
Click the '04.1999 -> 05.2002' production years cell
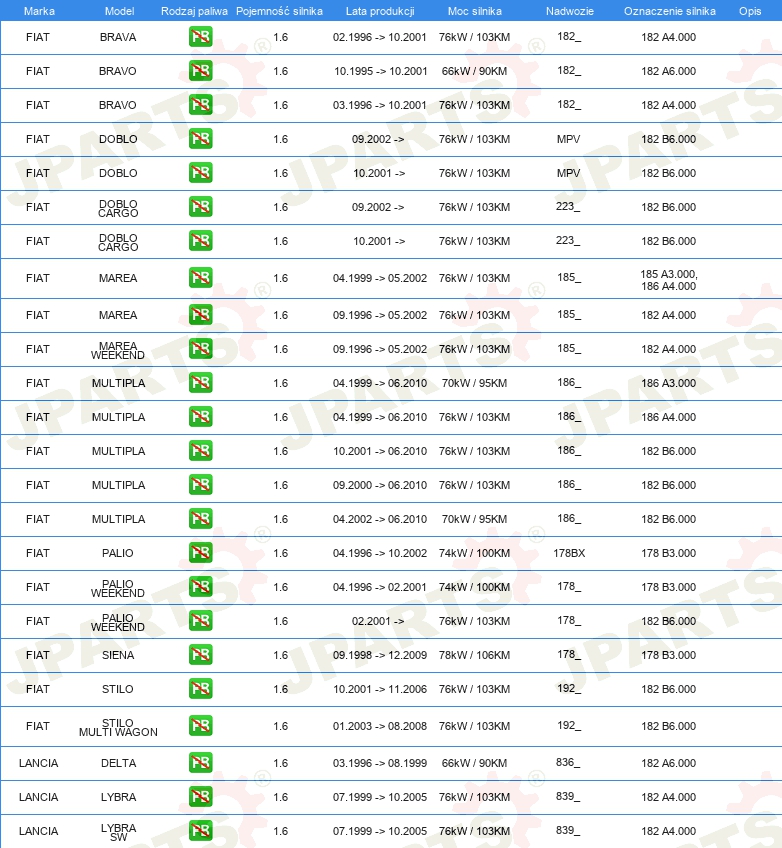click(x=380, y=278)
